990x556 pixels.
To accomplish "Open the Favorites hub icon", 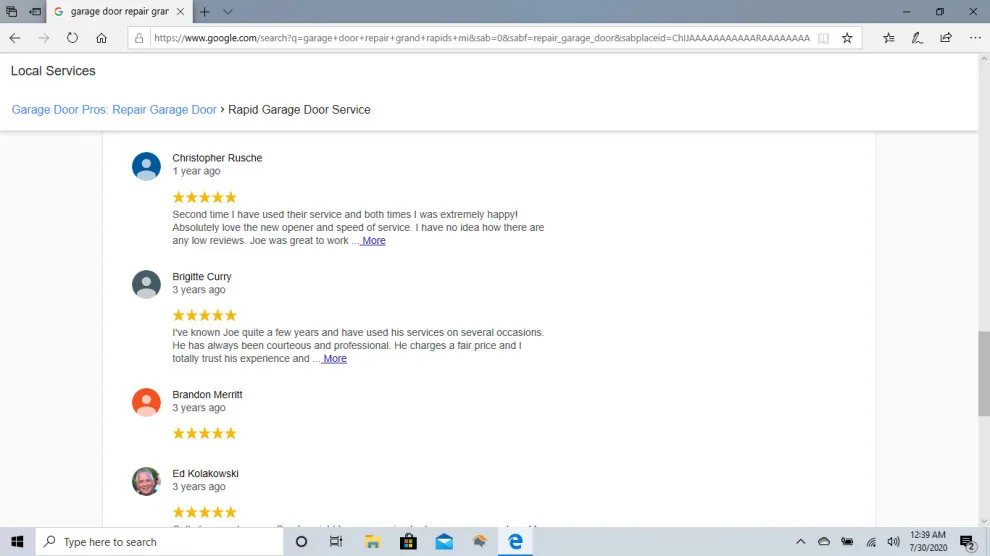I will pos(889,38).
